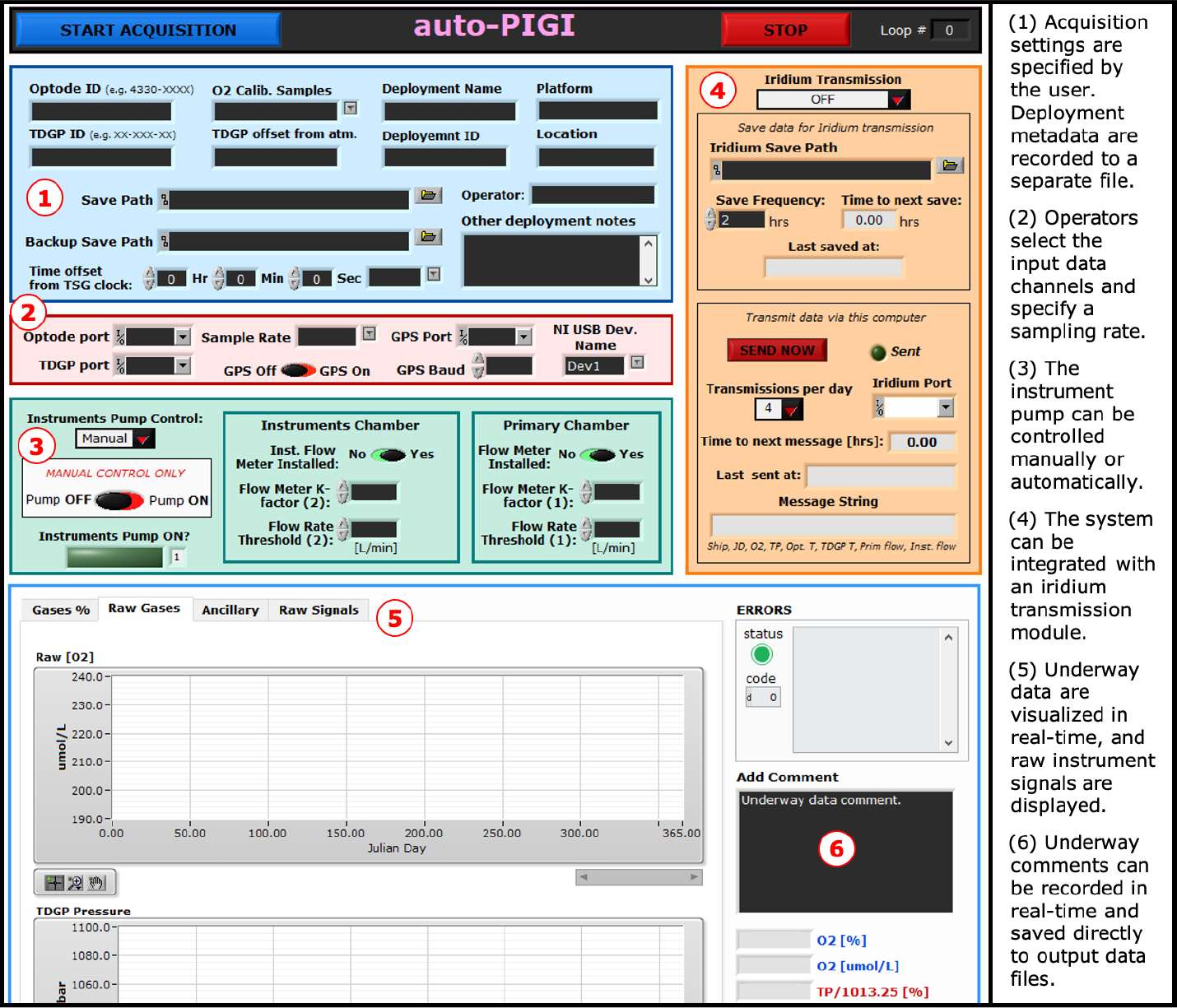This screenshot has height=1008, width=1177.
Task: Click the TDGP offset from atm. field
Action: coord(276,156)
